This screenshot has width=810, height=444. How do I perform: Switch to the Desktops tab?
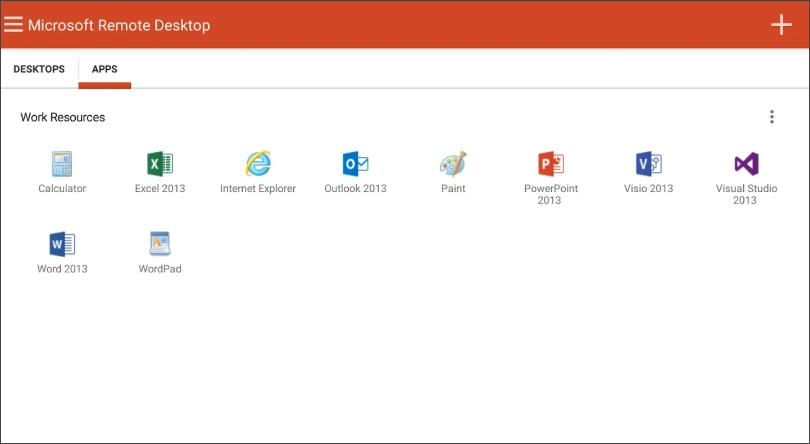click(39, 69)
